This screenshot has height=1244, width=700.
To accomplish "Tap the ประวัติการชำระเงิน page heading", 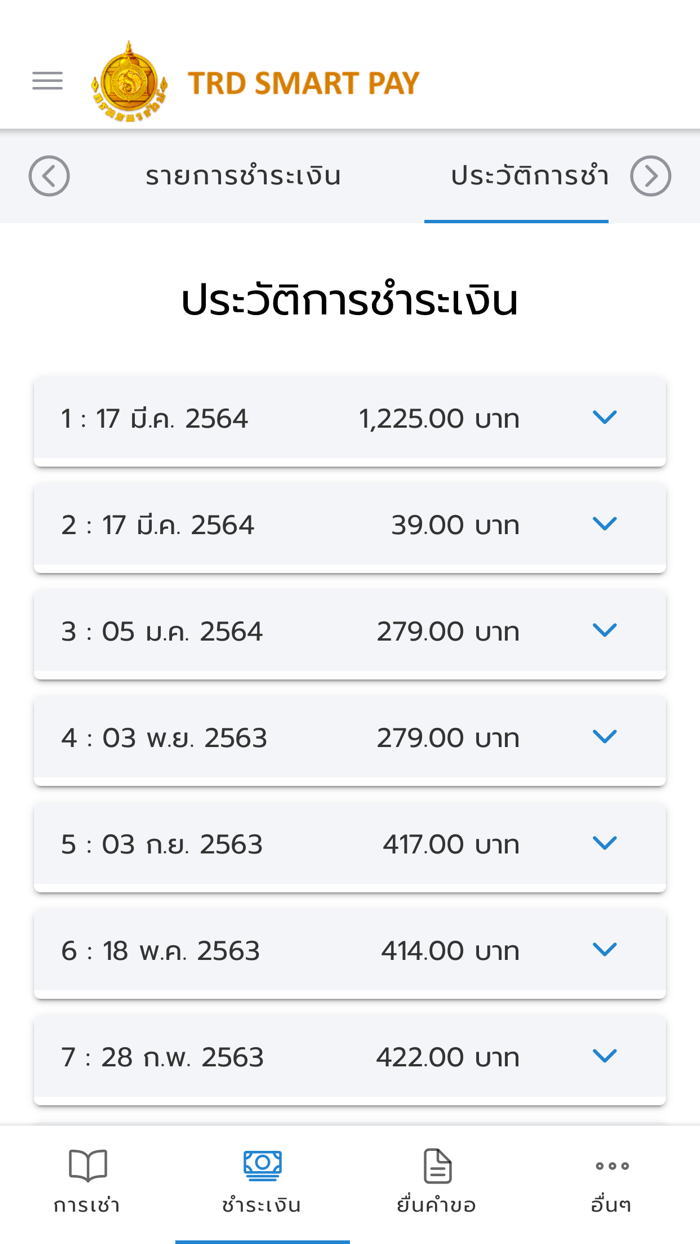I will [350, 299].
